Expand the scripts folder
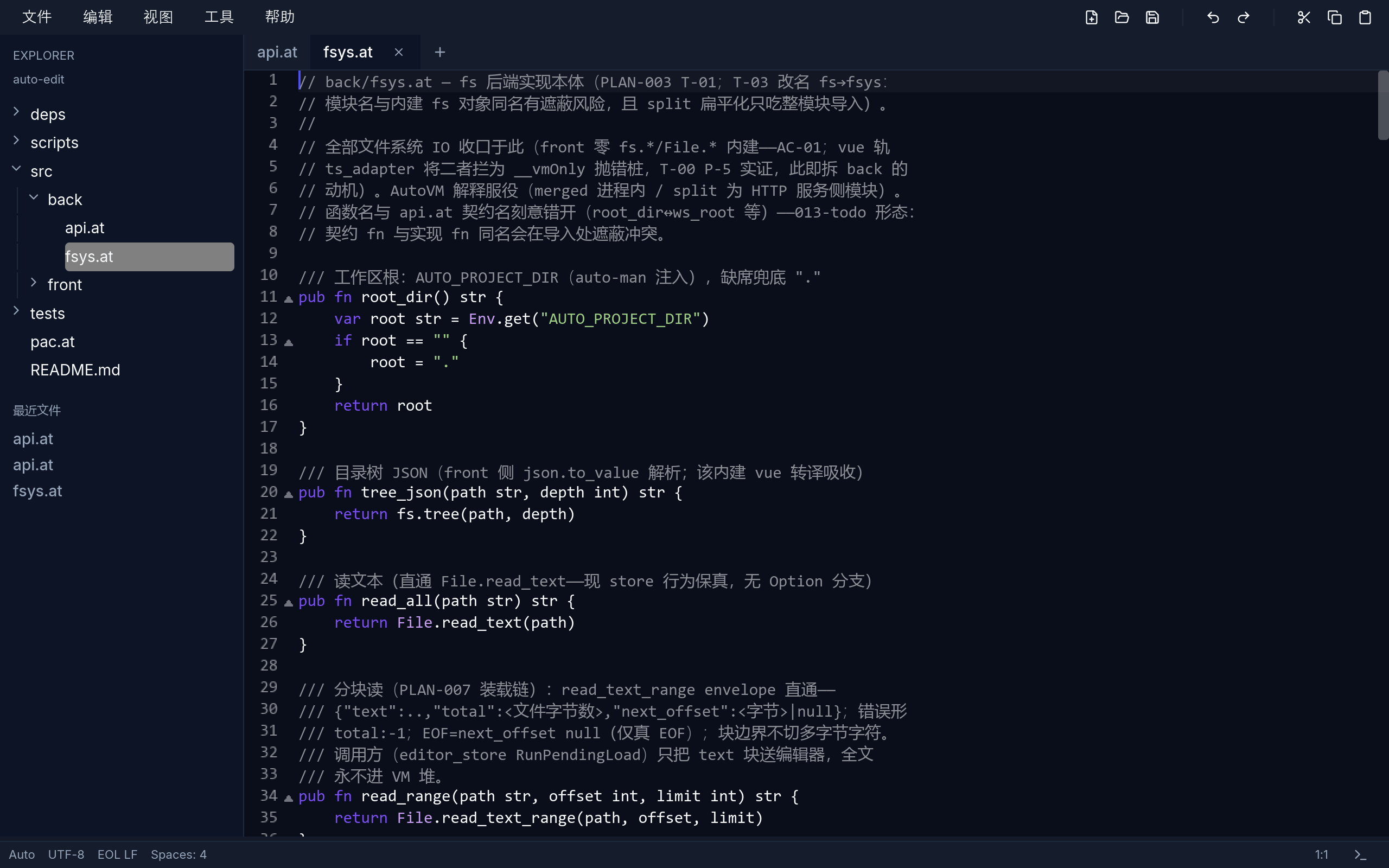 pyautogui.click(x=16, y=140)
